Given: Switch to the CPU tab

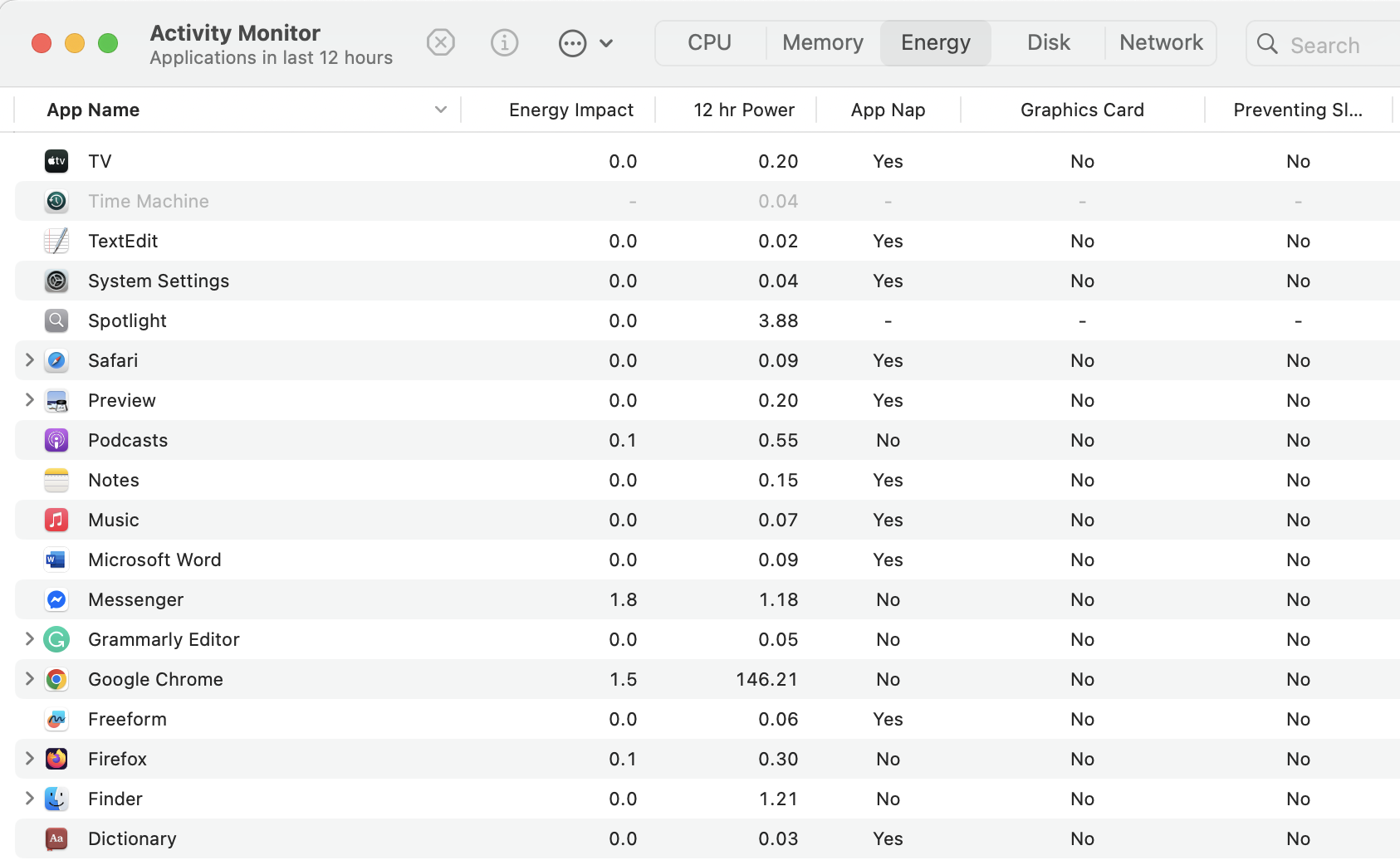Looking at the screenshot, I should [709, 43].
